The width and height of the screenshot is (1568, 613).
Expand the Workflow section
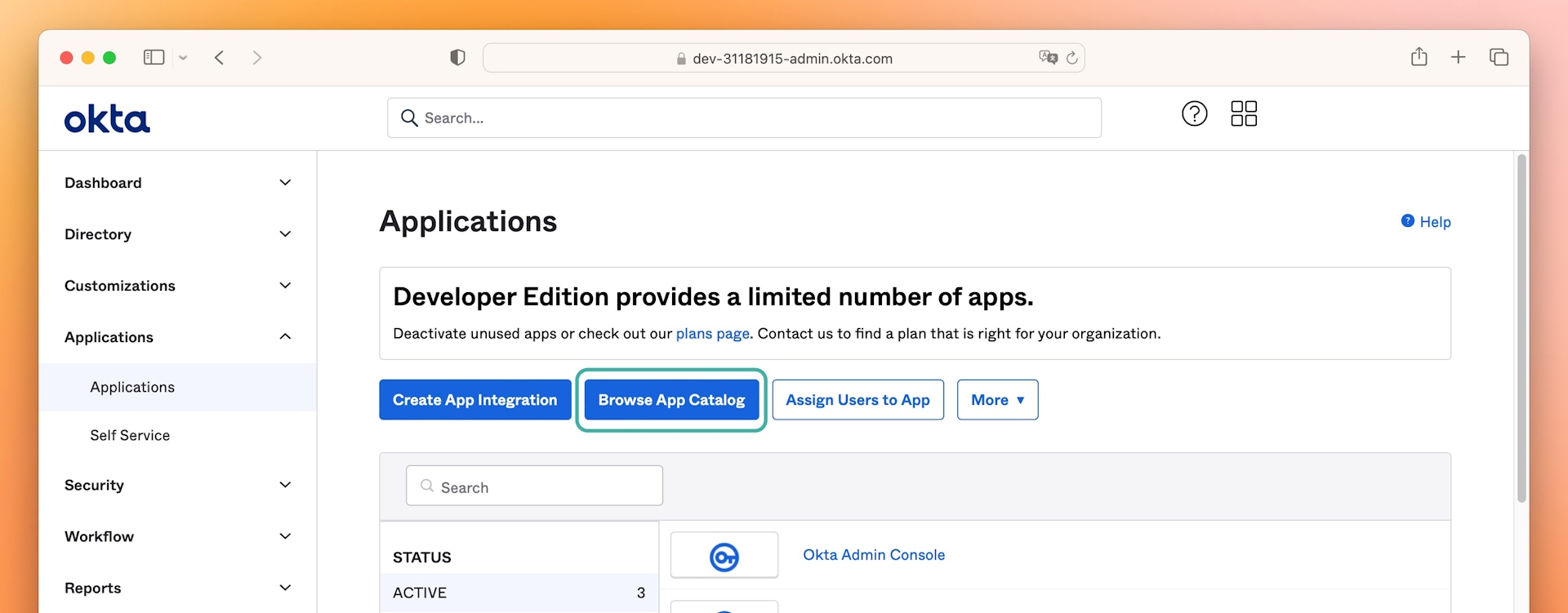point(285,536)
